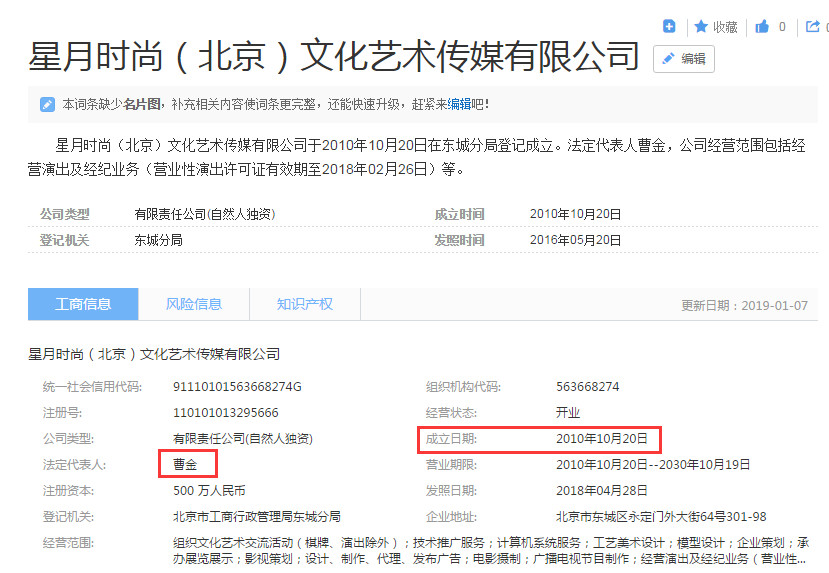The image size is (829, 573).
Task: Click the 注册资本 label
Action: (x=68, y=491)
